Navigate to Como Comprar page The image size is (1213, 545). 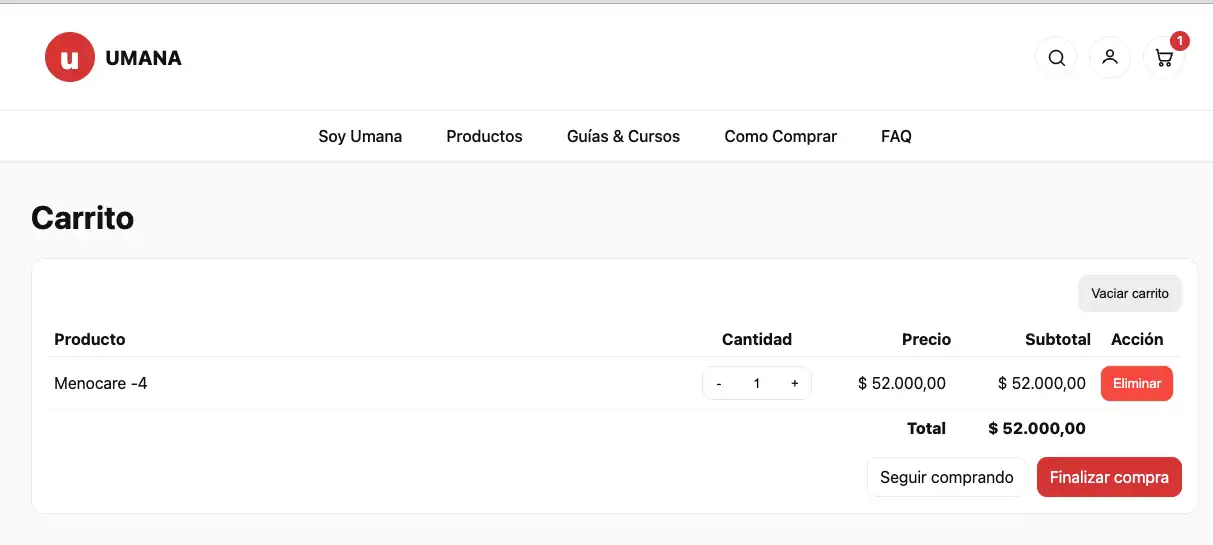pyautogui.click(x=780, y=136)
